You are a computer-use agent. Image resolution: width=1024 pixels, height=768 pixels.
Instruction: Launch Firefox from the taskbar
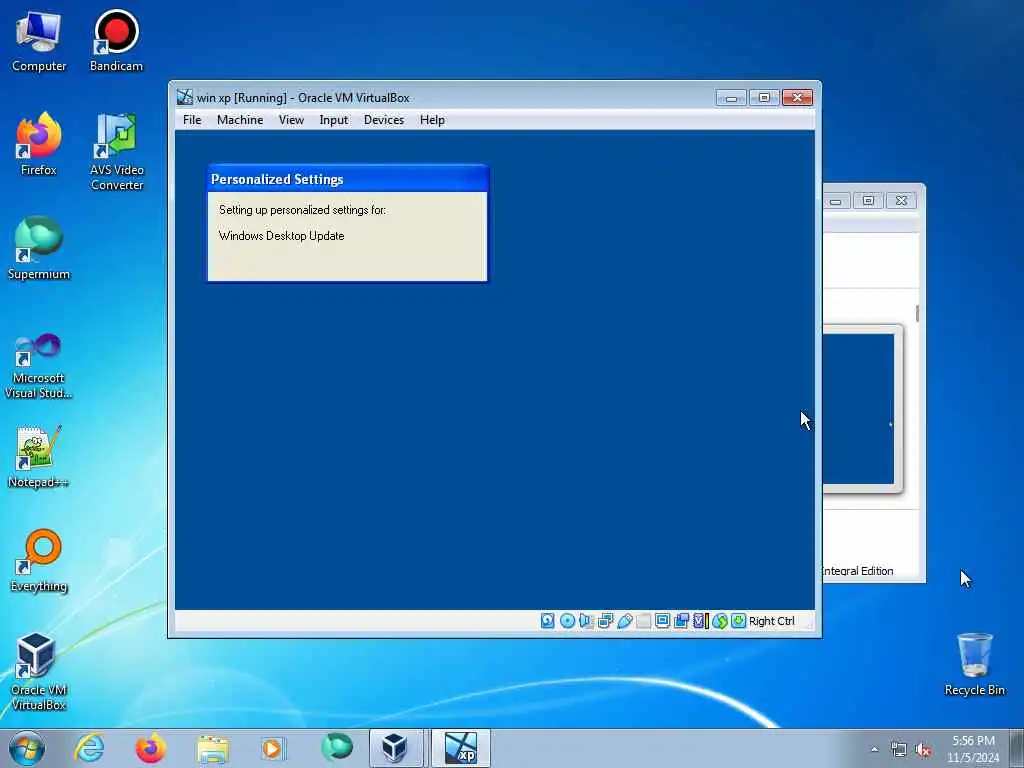tap(150, 748)
